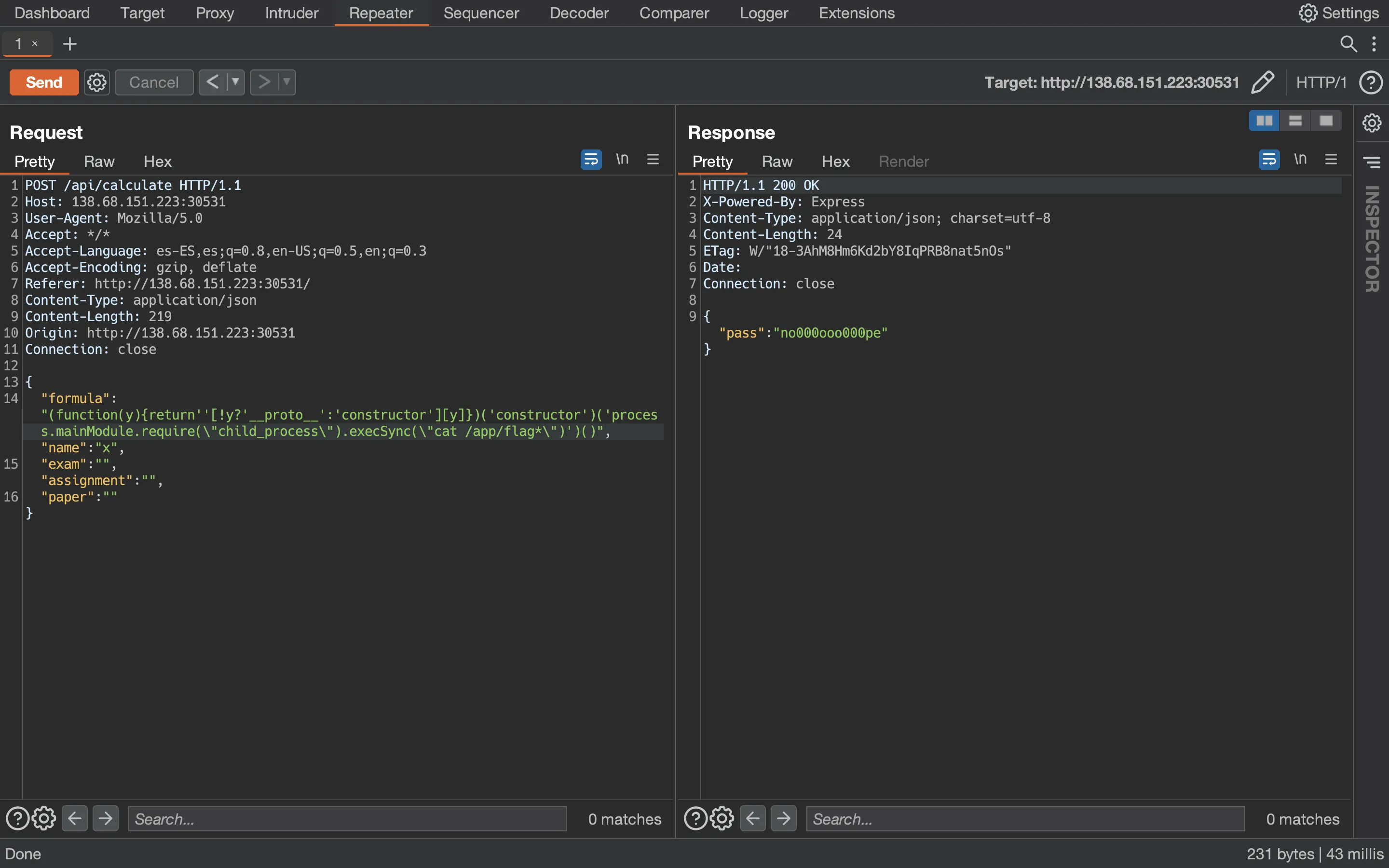This screenshot has width=1389, height=868.
Task: Add a new Repeater tab
Action: [x=69, y=43]
